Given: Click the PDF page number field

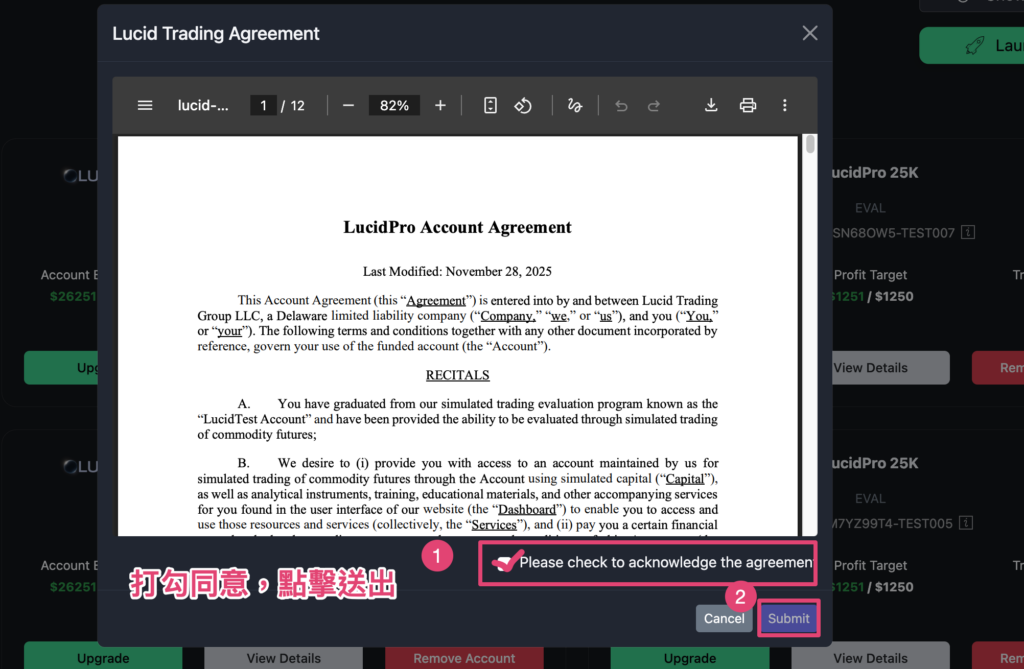Looking at the screenshot, I should (x=263, y=105).
